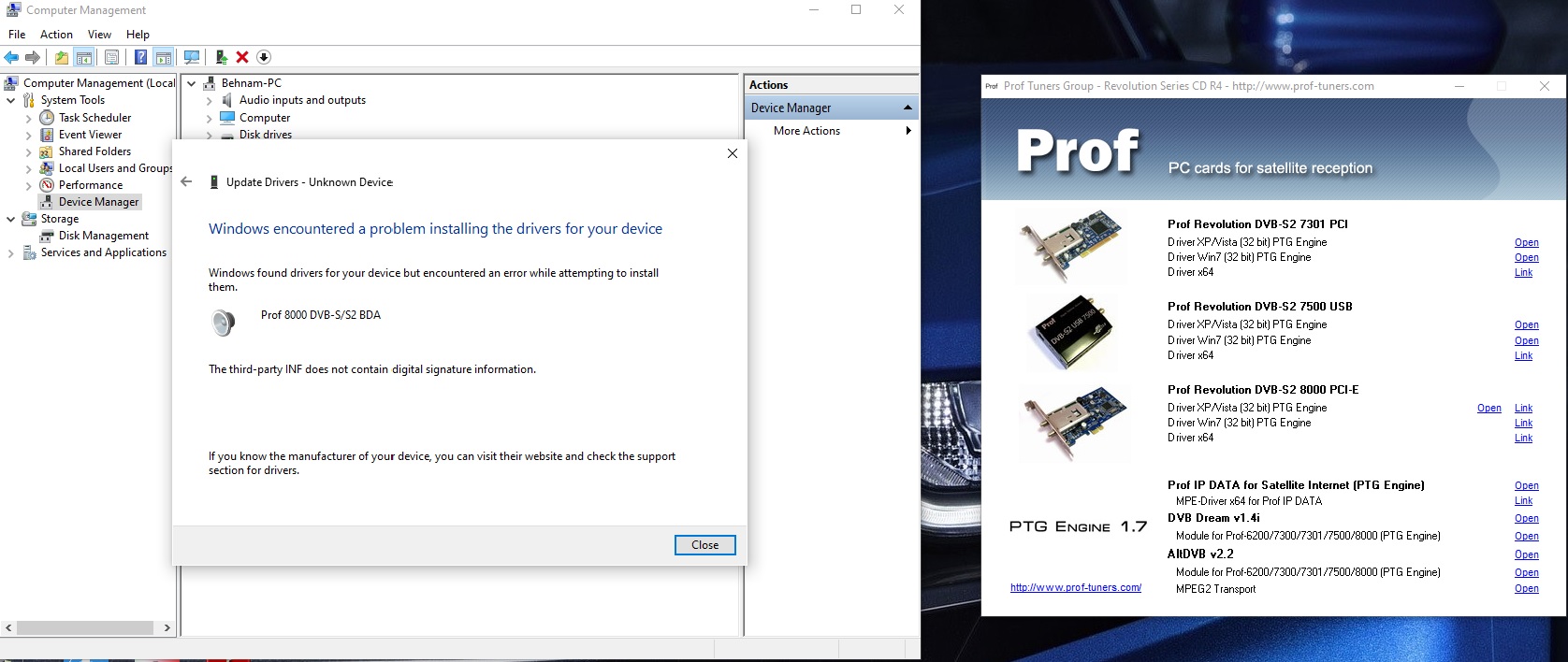
Task: Open the More Actions submenu arrow
Action: pos(907,131)
